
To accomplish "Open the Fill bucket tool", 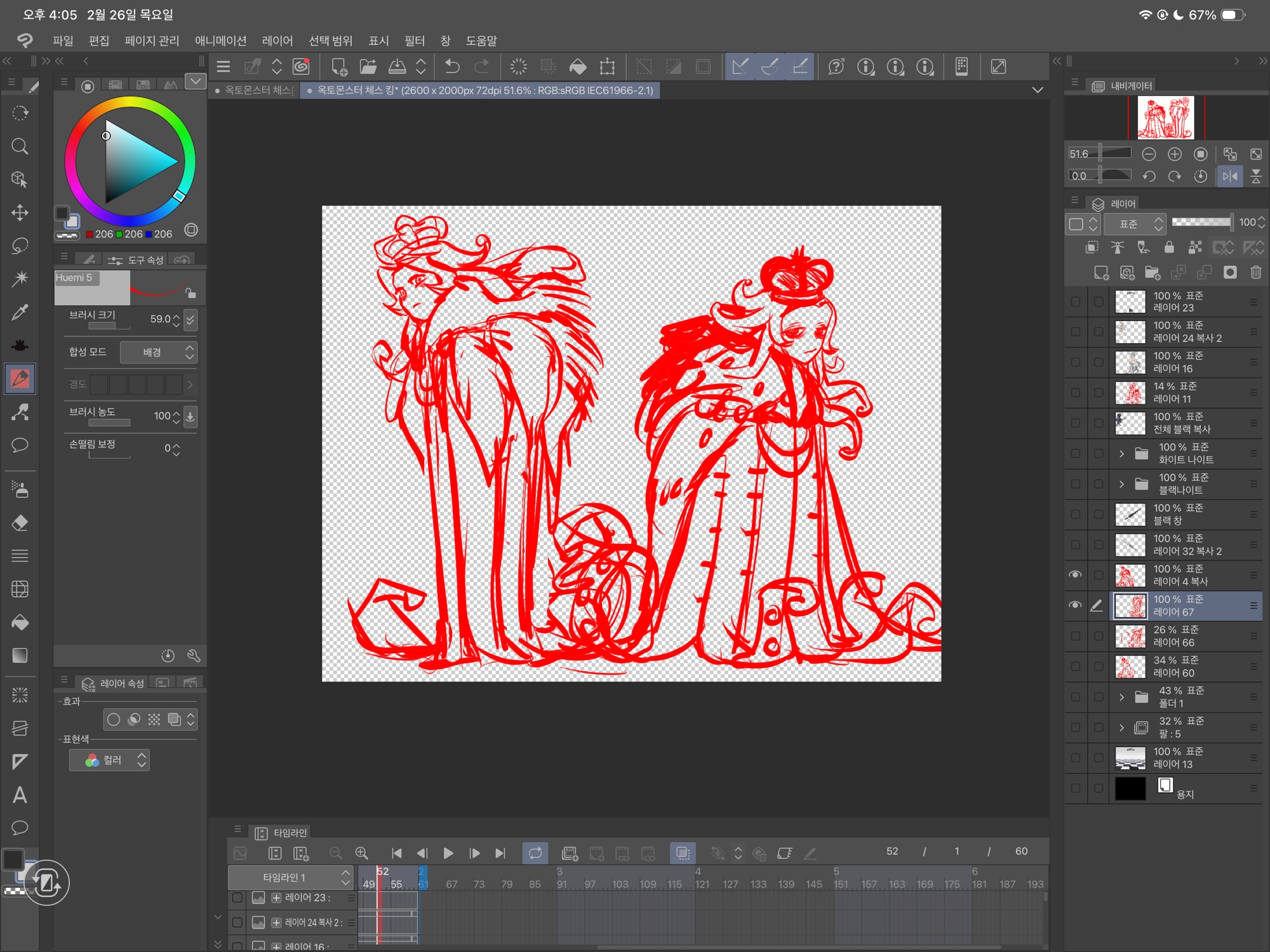I will [20, 622].
